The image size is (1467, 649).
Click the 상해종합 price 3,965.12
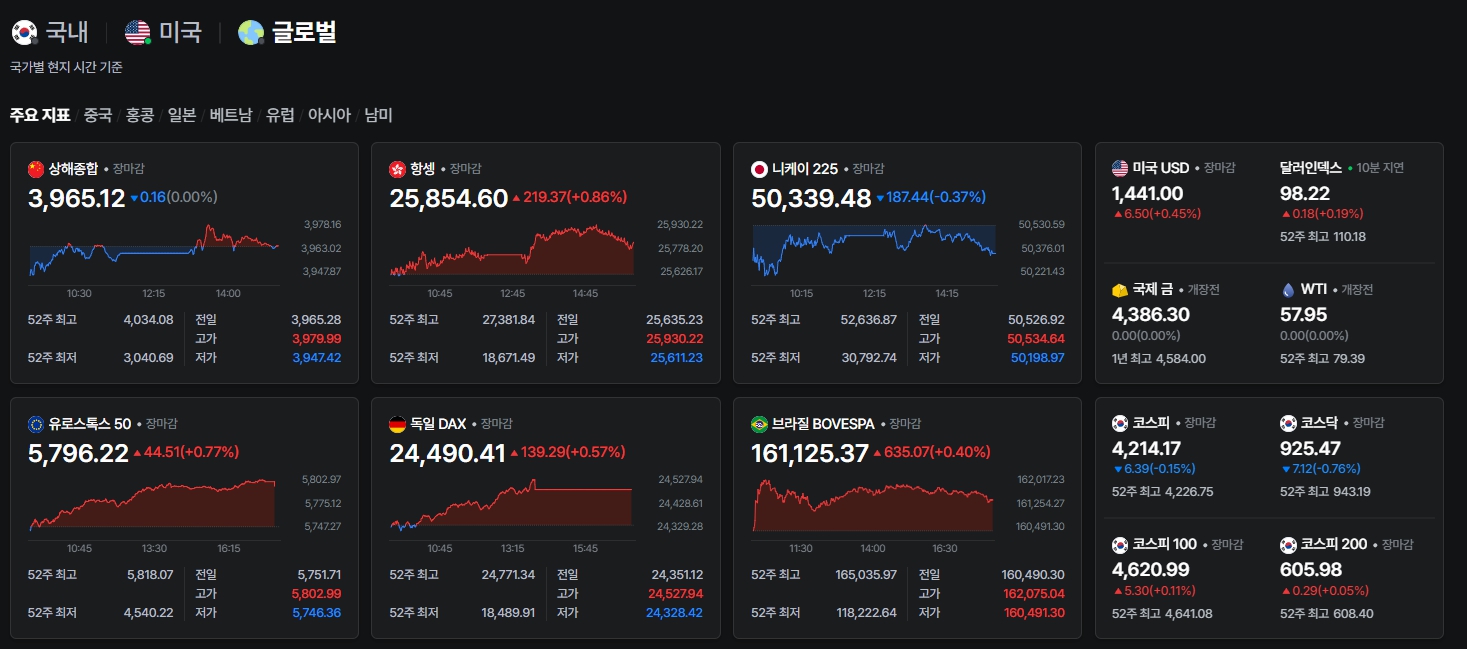[77, 198]
